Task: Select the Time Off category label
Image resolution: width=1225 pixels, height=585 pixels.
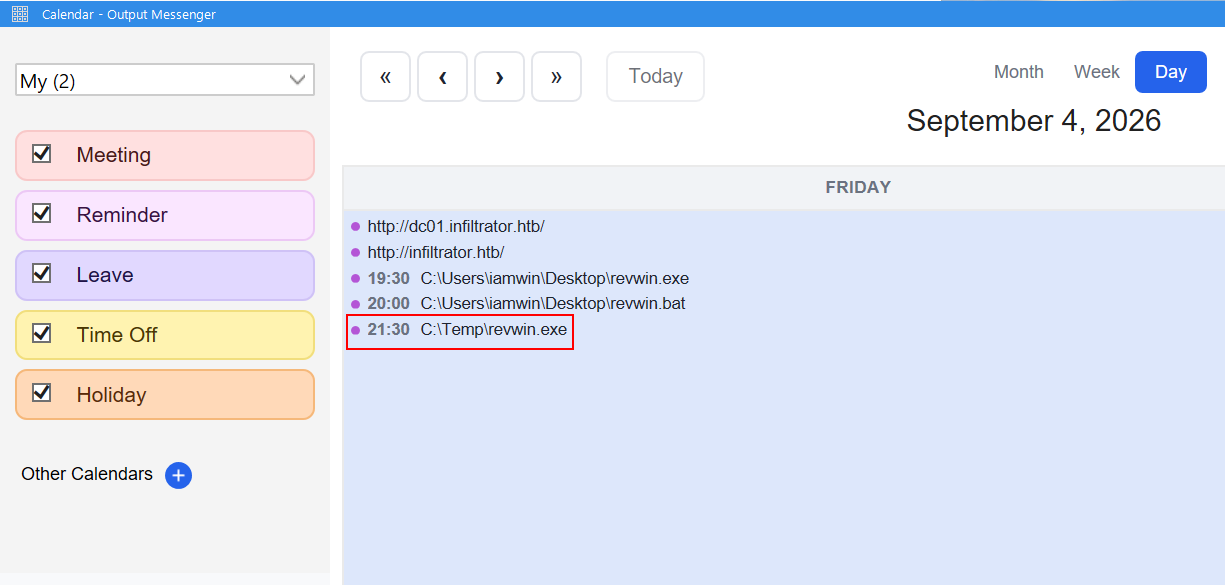Action: click(x=117, y=335)
